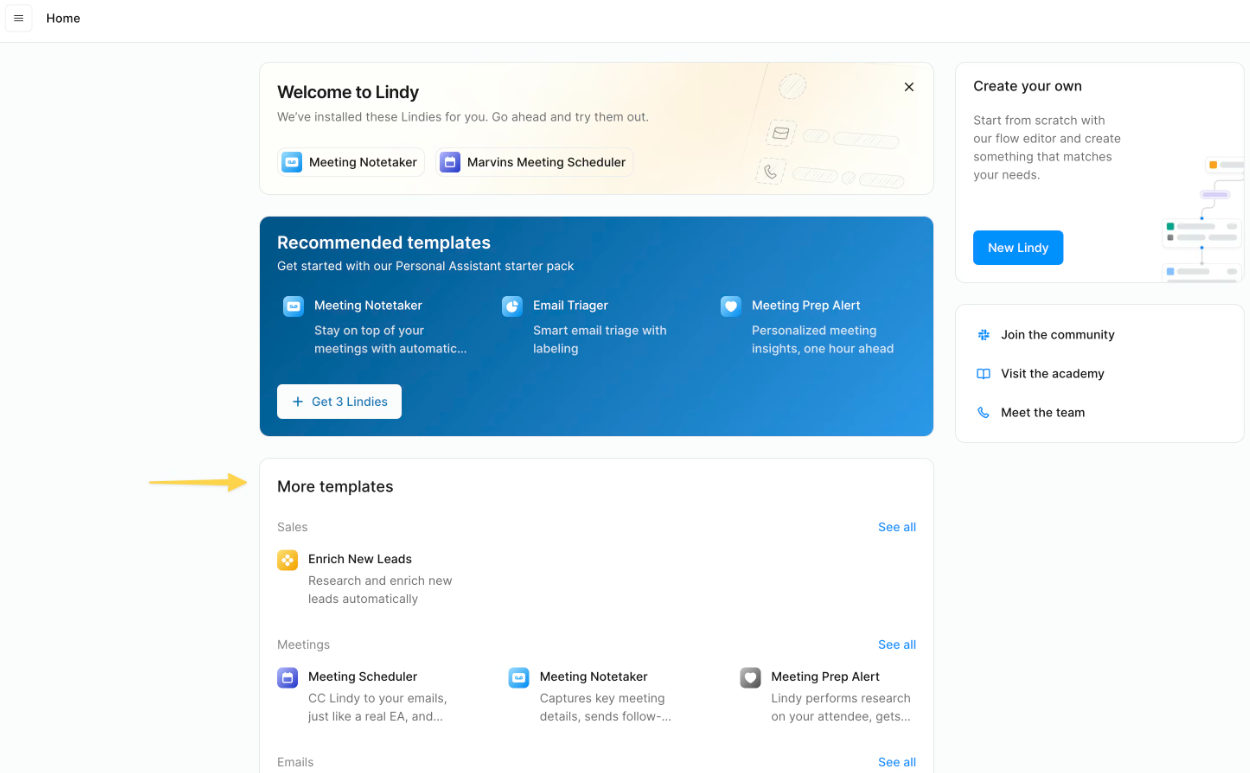Image resolution: width=1250 pixels, height=773 pixels.
Task: Open the Visit the academy link
Action: (x=1053, y=374)
